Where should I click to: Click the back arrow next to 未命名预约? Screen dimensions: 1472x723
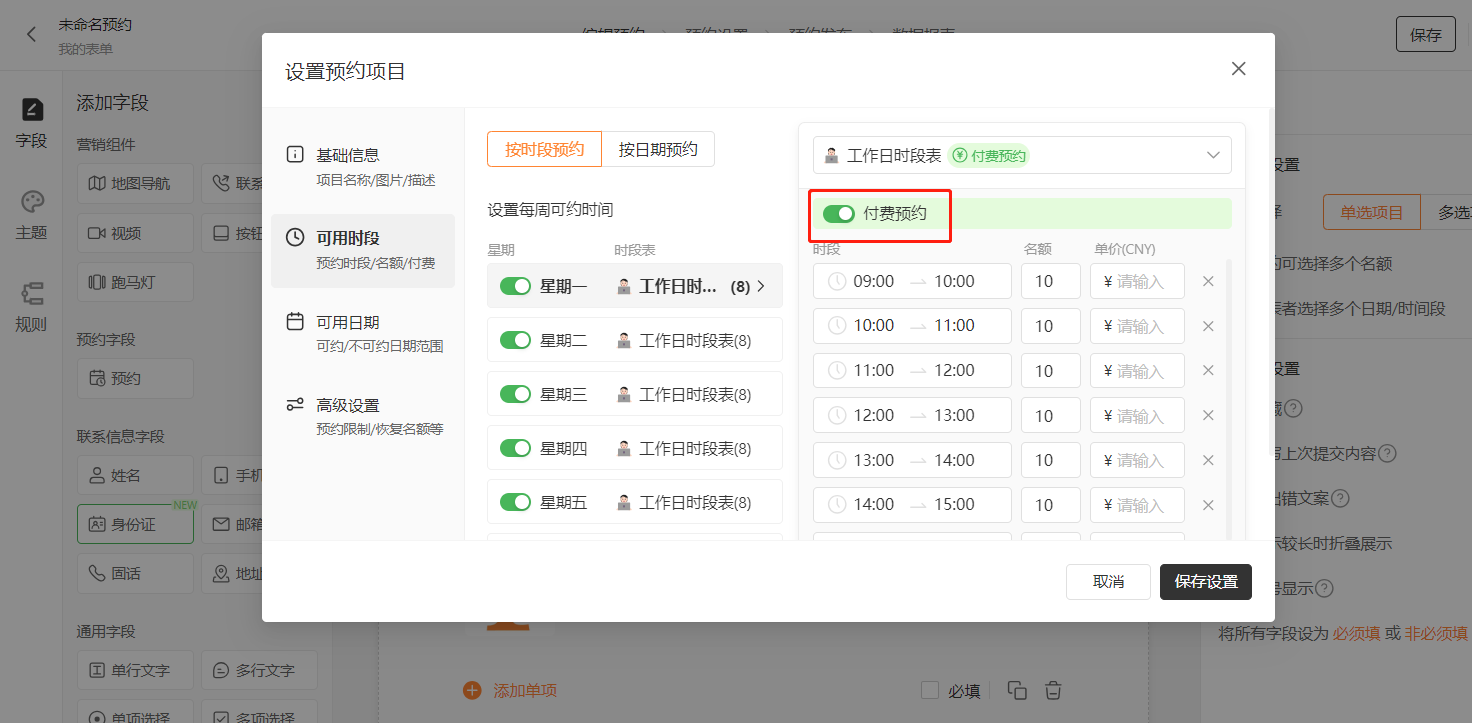(31, 34)
